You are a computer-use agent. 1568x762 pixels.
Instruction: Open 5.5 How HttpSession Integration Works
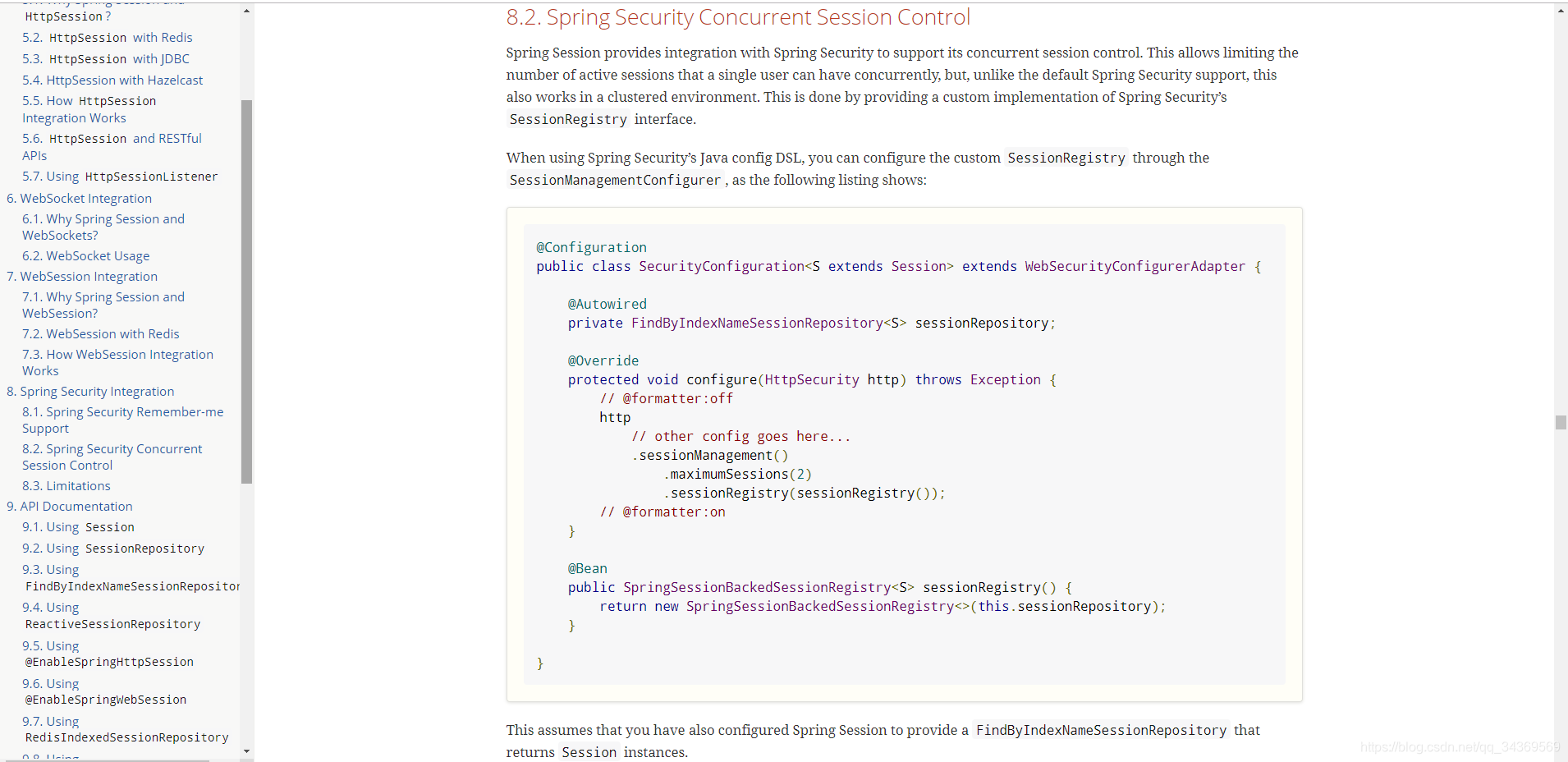[x=89, y=109]
